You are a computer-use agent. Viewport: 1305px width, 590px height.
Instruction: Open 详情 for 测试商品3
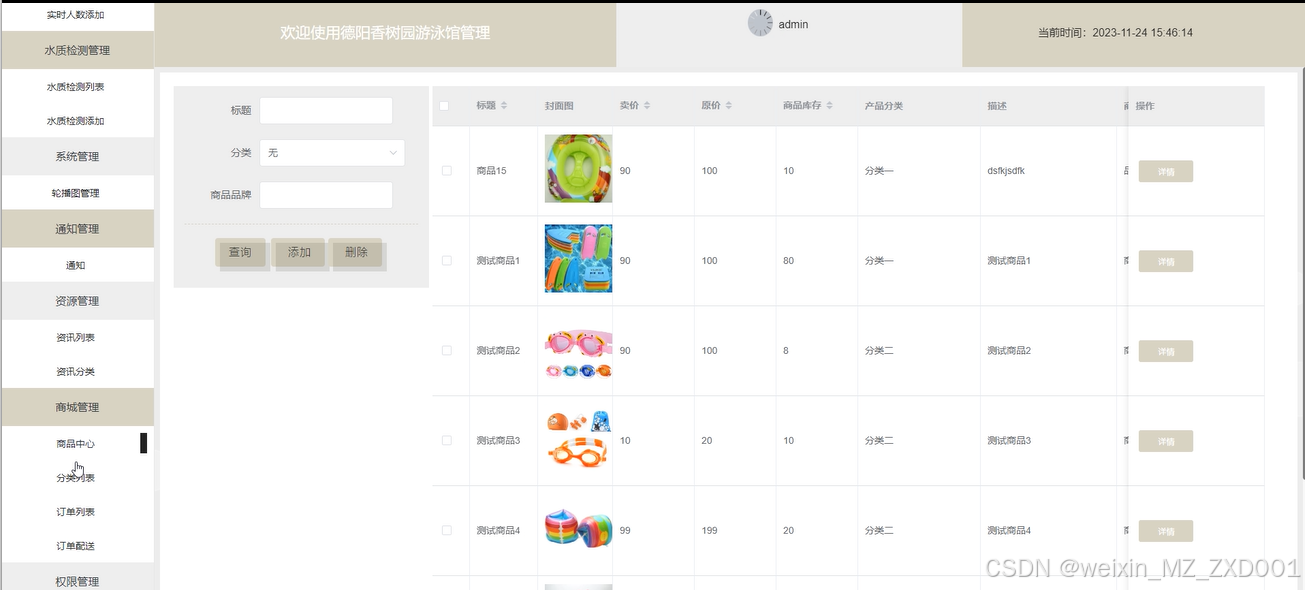1166,441
